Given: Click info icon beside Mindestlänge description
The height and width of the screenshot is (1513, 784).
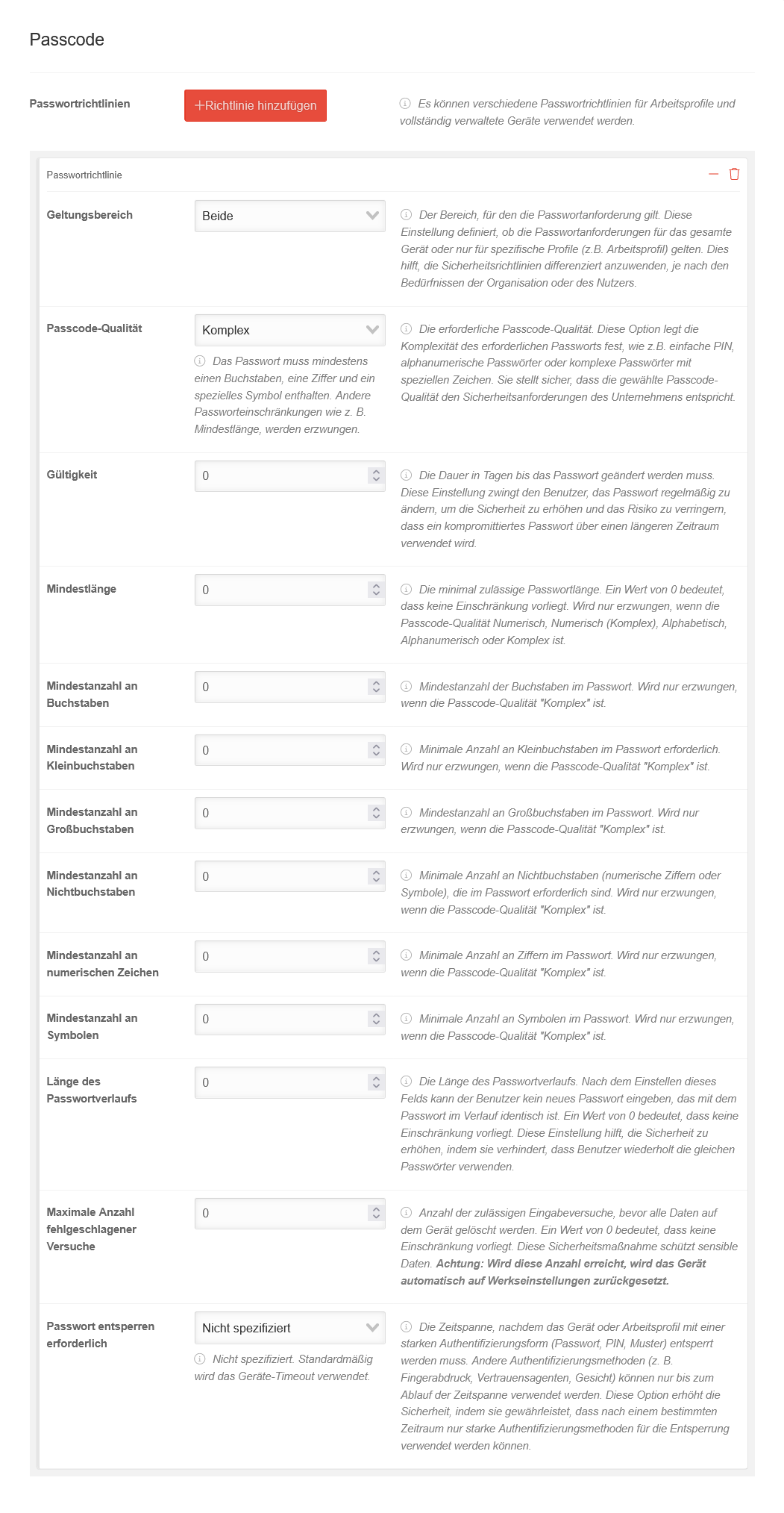Looking at the screenshot, I should tap(407, 590).
